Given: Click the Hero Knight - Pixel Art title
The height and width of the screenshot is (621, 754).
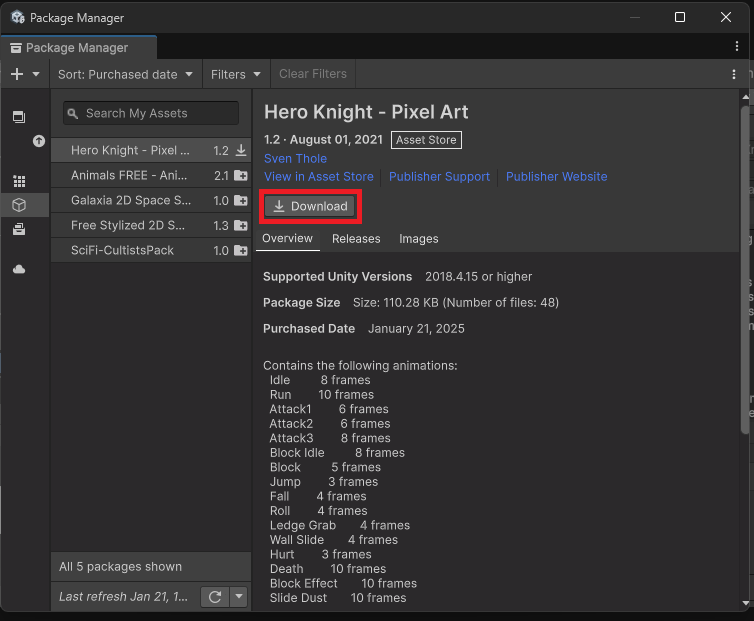Looking at the screenshot, I should point(366,112).
